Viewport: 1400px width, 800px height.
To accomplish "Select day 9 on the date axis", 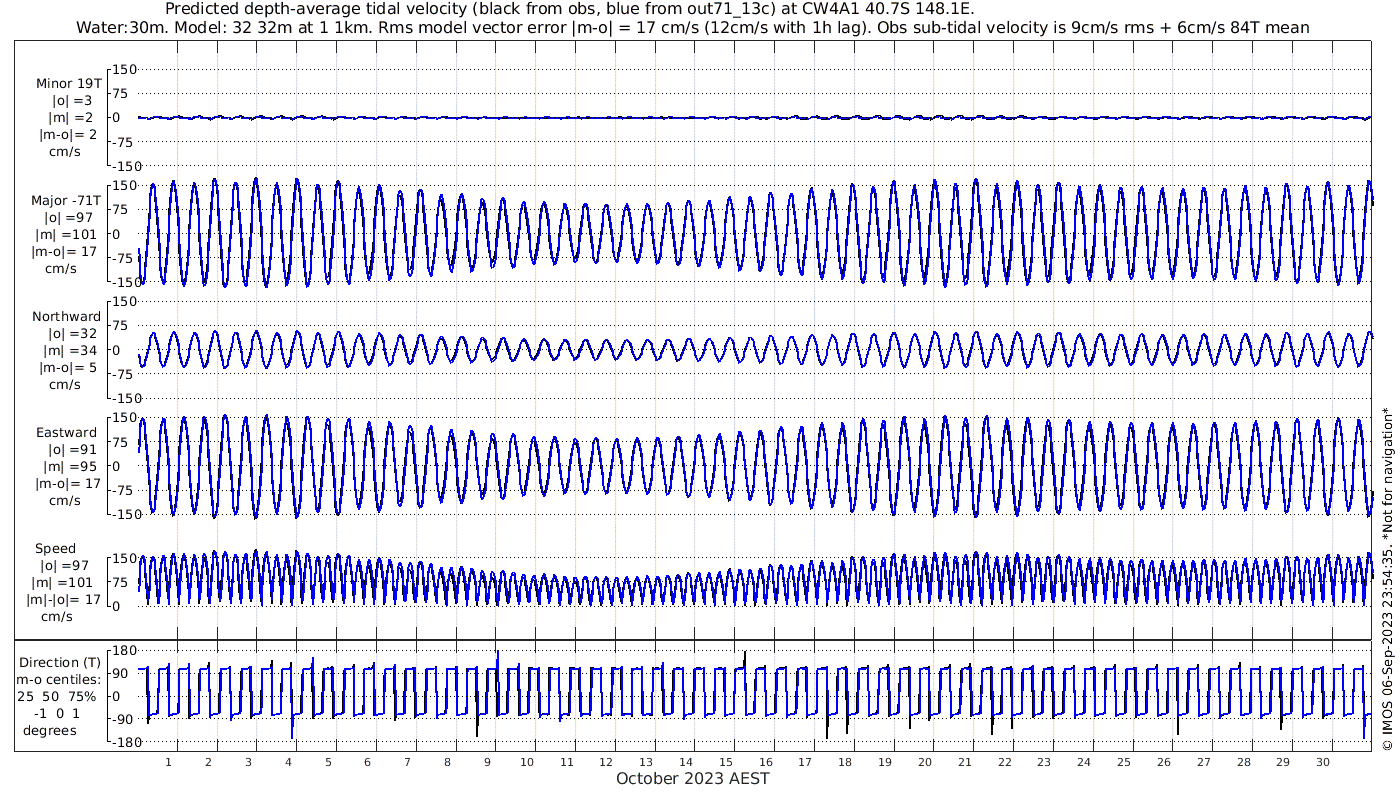I will [487, 762].
